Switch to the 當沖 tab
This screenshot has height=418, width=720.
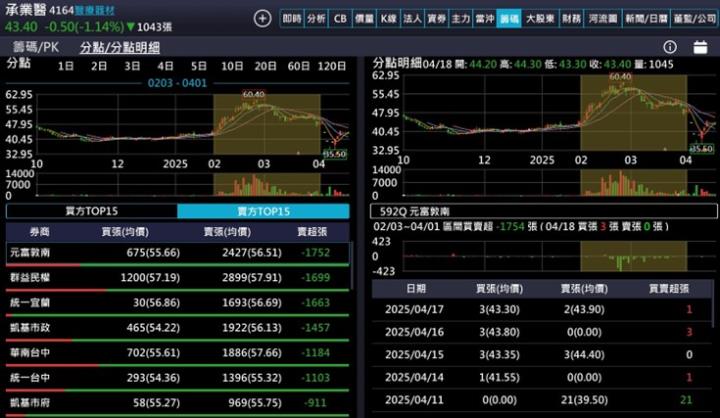pos(484,18)
